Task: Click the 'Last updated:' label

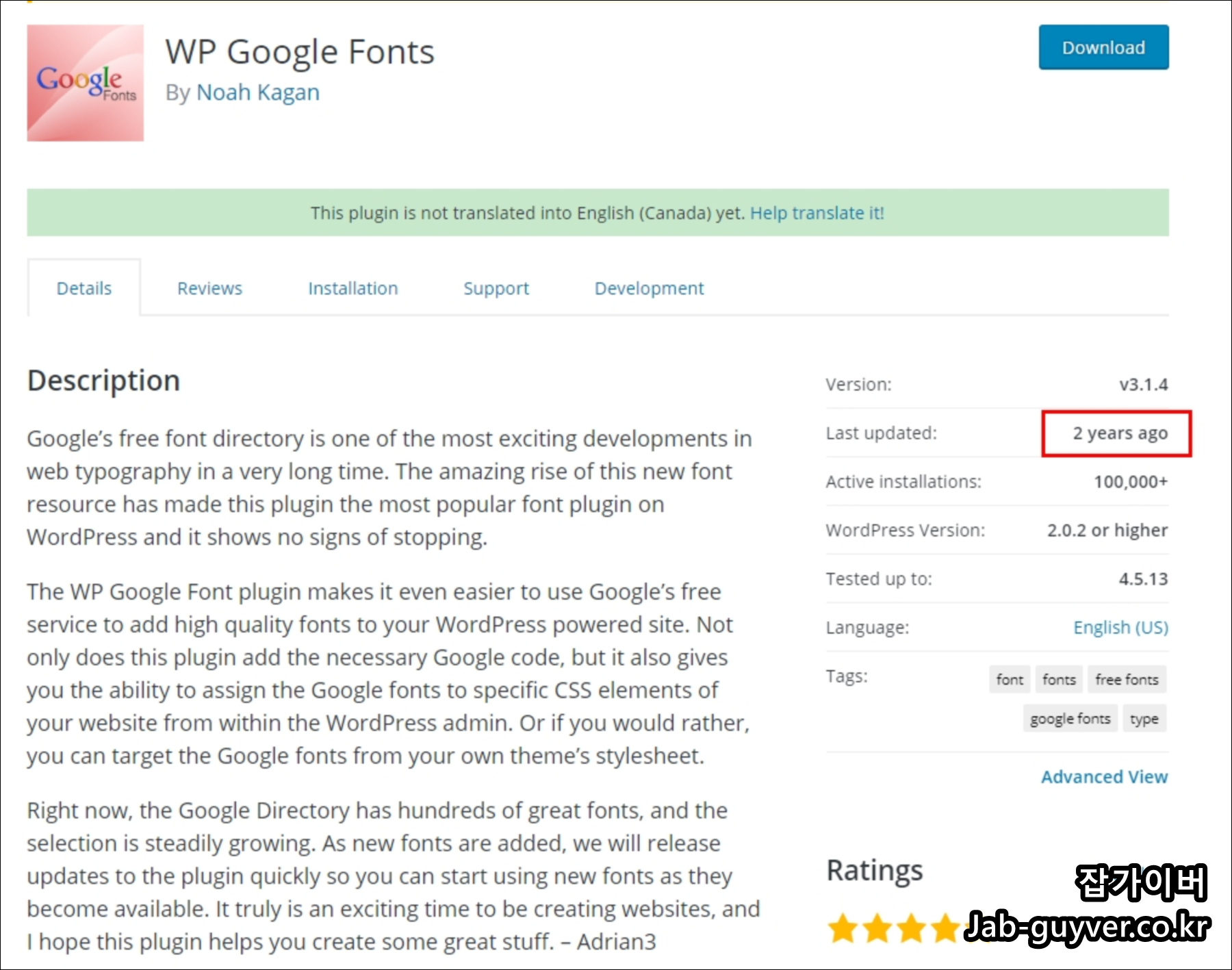Action: pyautogui.click(x=881, y=433)
